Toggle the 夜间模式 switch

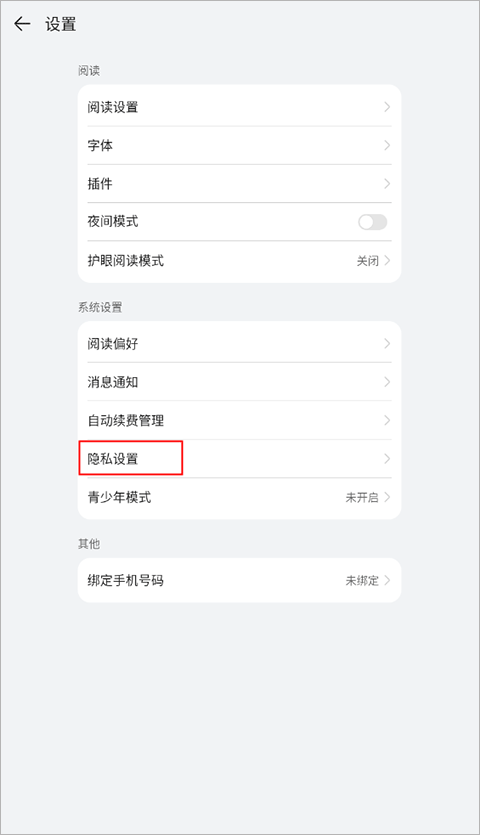(372, 222)
